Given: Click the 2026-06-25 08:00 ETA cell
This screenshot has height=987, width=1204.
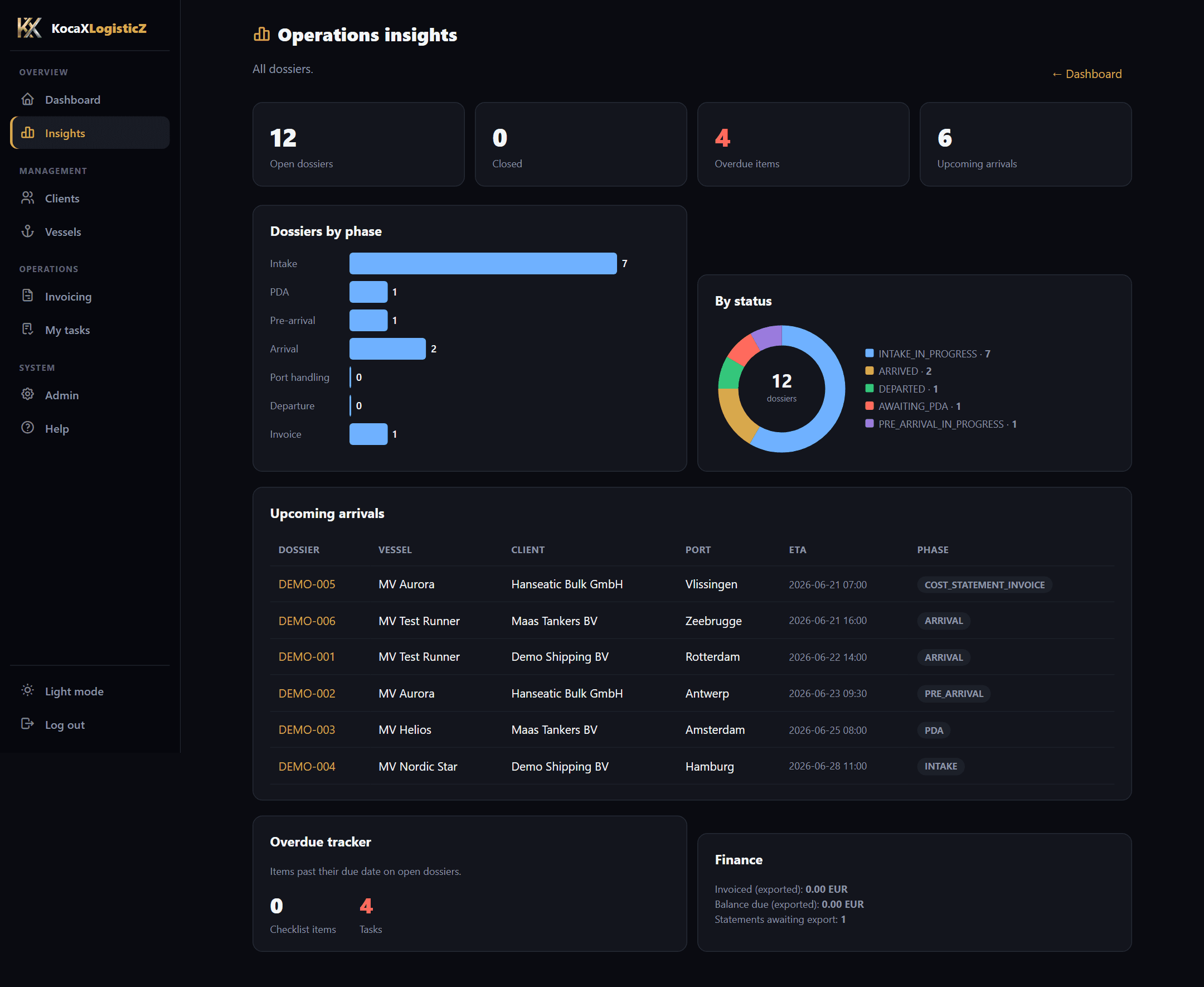Looking at the screenshot, I should [x=827, y=730].
